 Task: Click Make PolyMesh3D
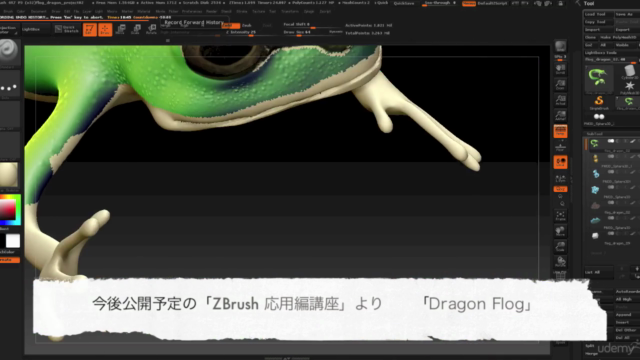point(620,37)
